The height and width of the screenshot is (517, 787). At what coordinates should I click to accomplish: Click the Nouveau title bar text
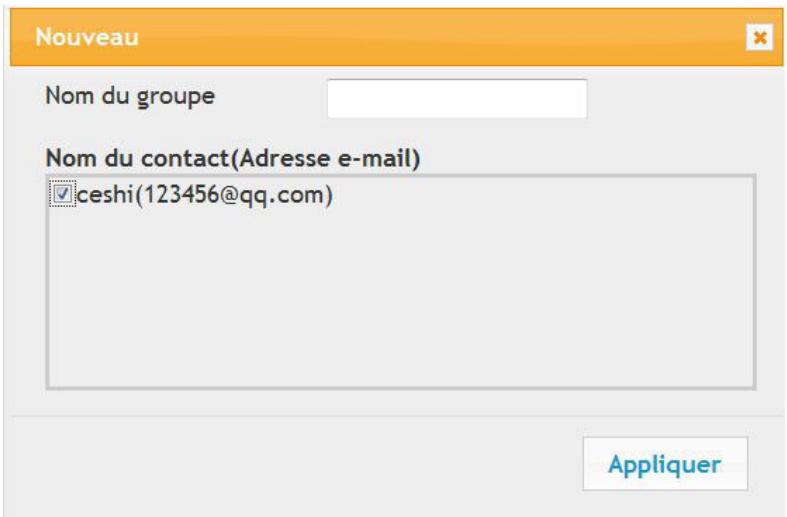pos(87,38)
